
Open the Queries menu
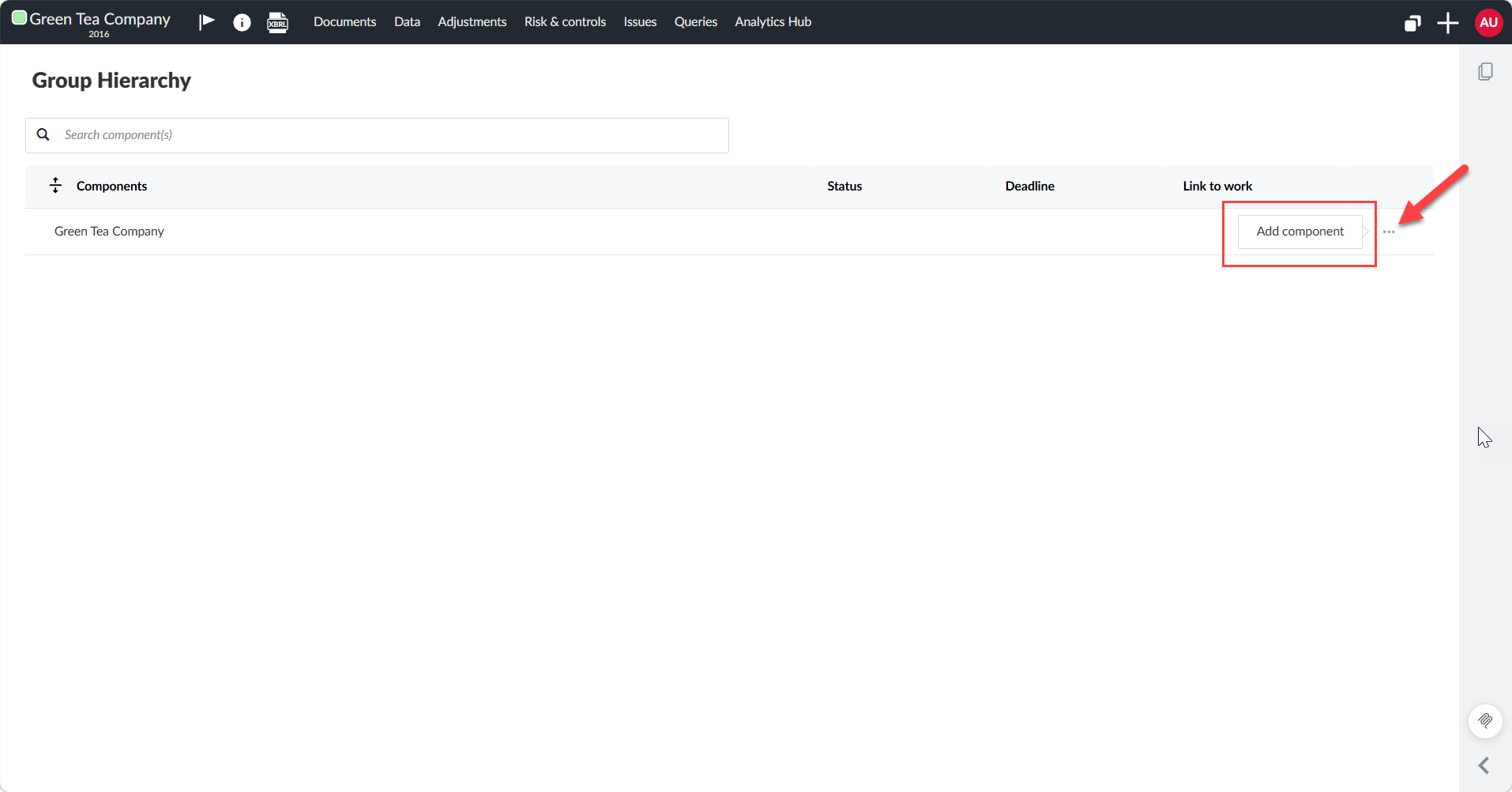(x=695, y=22)
